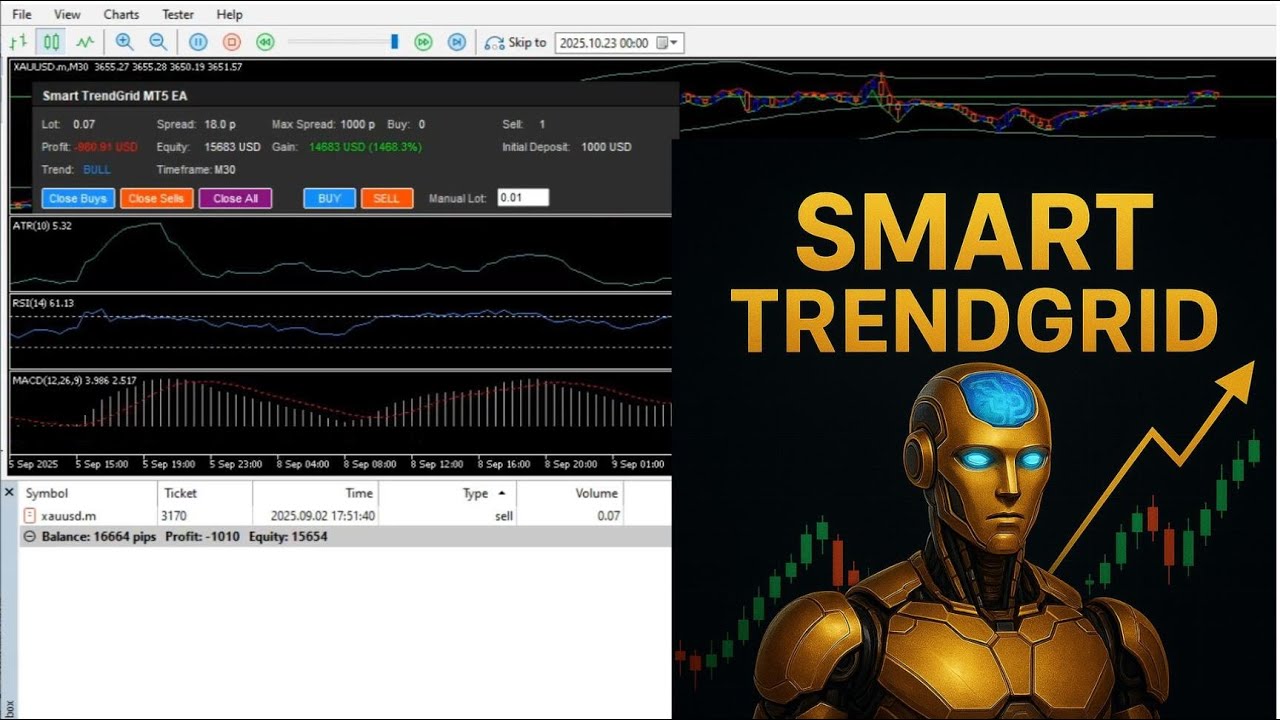Click the ATR(10) indicator label
The height and width of the screenshot is (720, 1280).
[x=42, y=226]
